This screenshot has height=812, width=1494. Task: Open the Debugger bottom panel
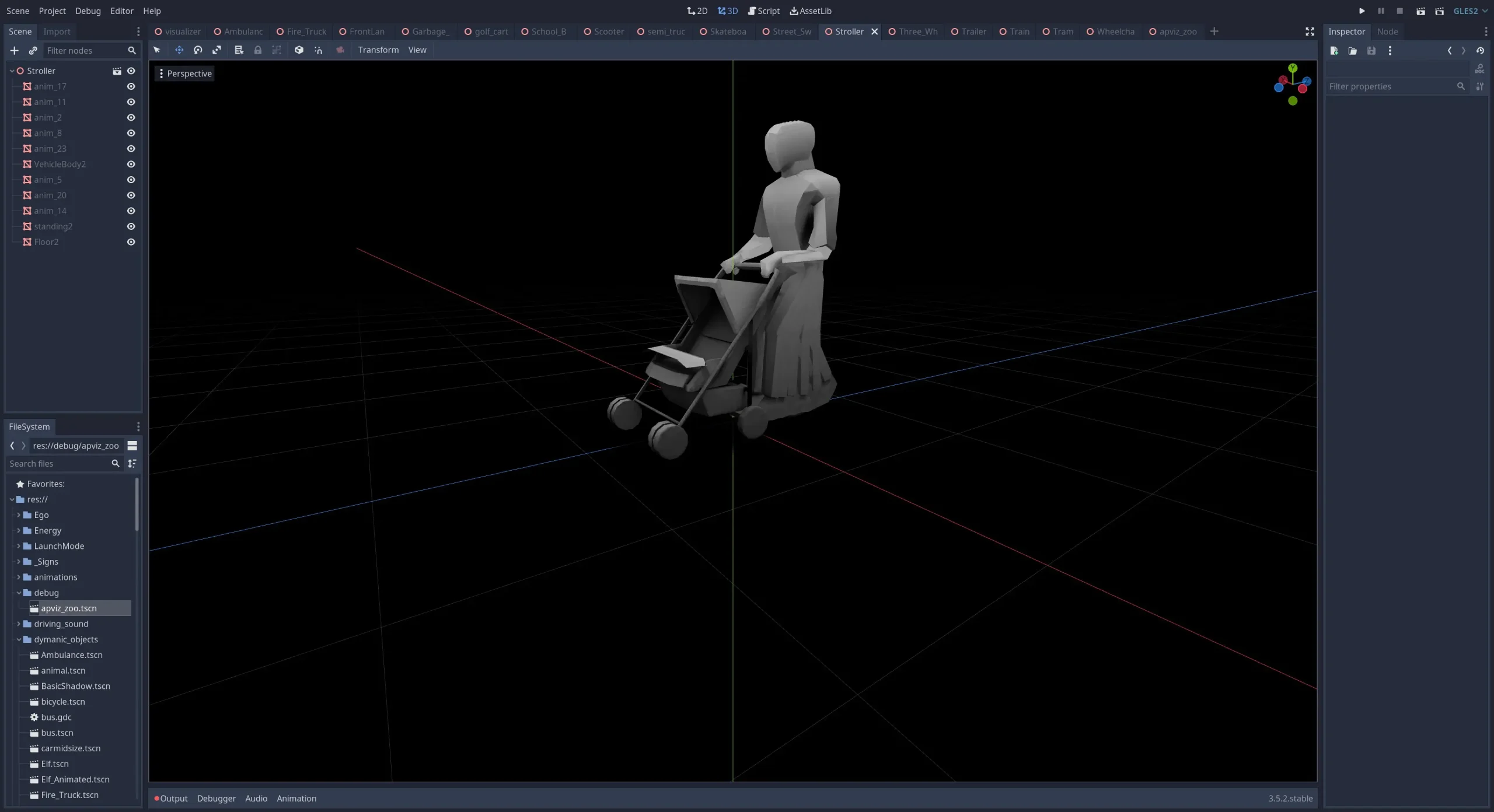coord(216,799)
